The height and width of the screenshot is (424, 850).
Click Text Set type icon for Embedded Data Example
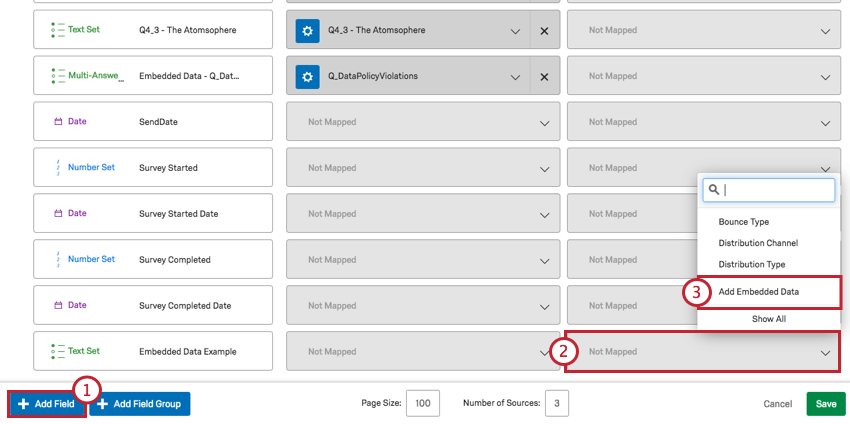[57, 352]
